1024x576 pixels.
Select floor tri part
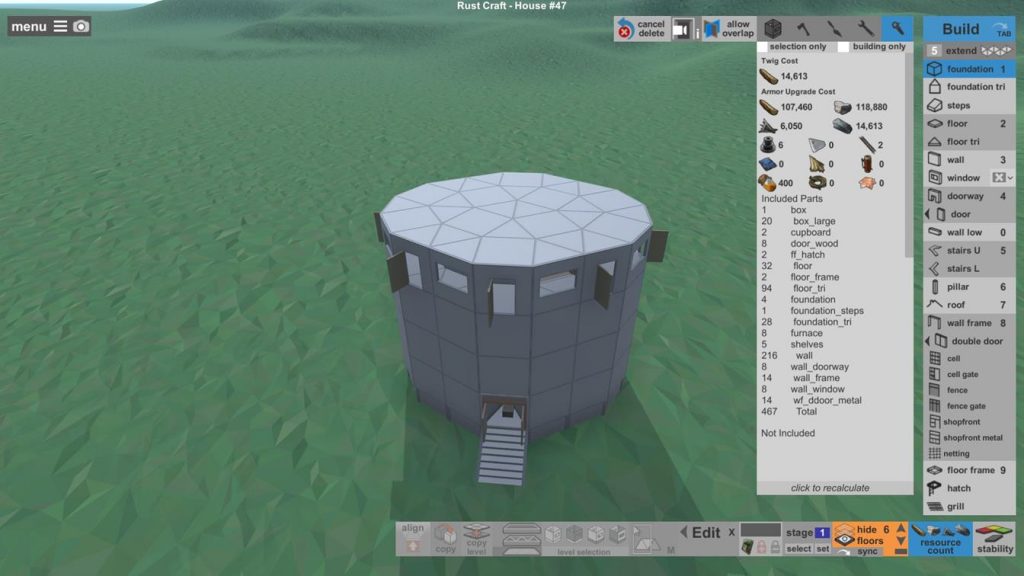click(x=969, y=141)
